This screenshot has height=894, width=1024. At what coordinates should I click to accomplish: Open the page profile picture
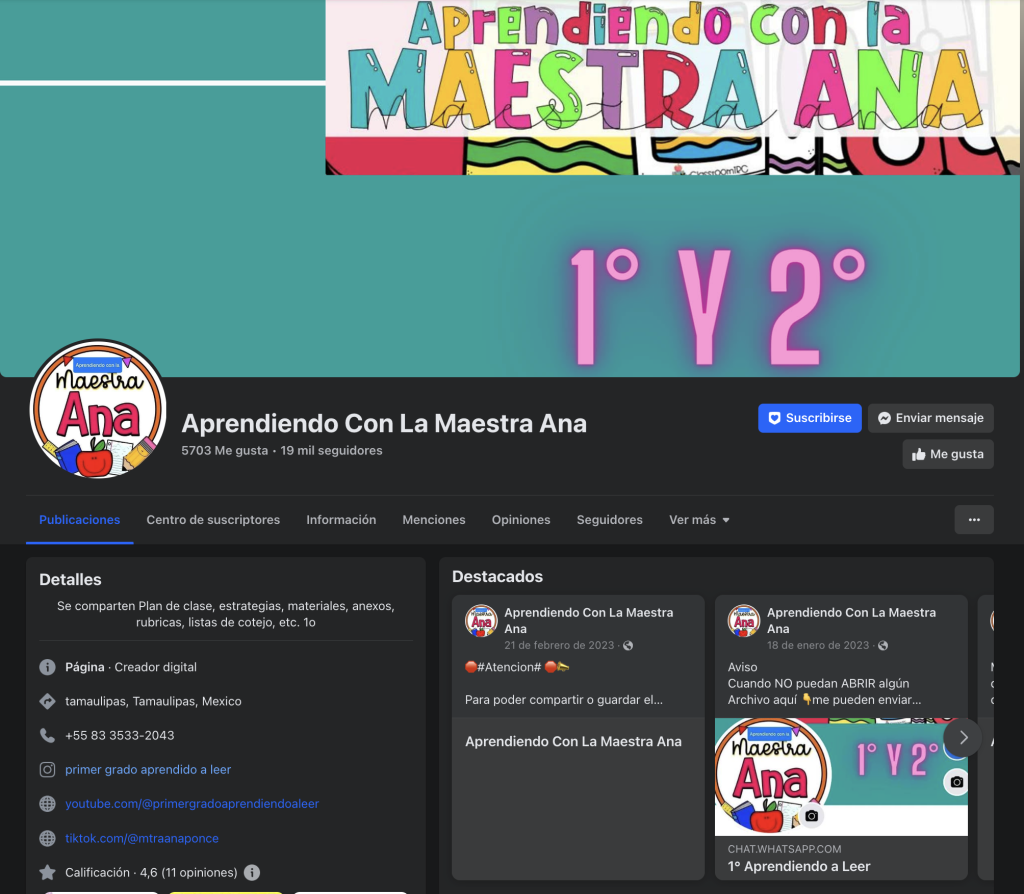click(x=98, y=409)
